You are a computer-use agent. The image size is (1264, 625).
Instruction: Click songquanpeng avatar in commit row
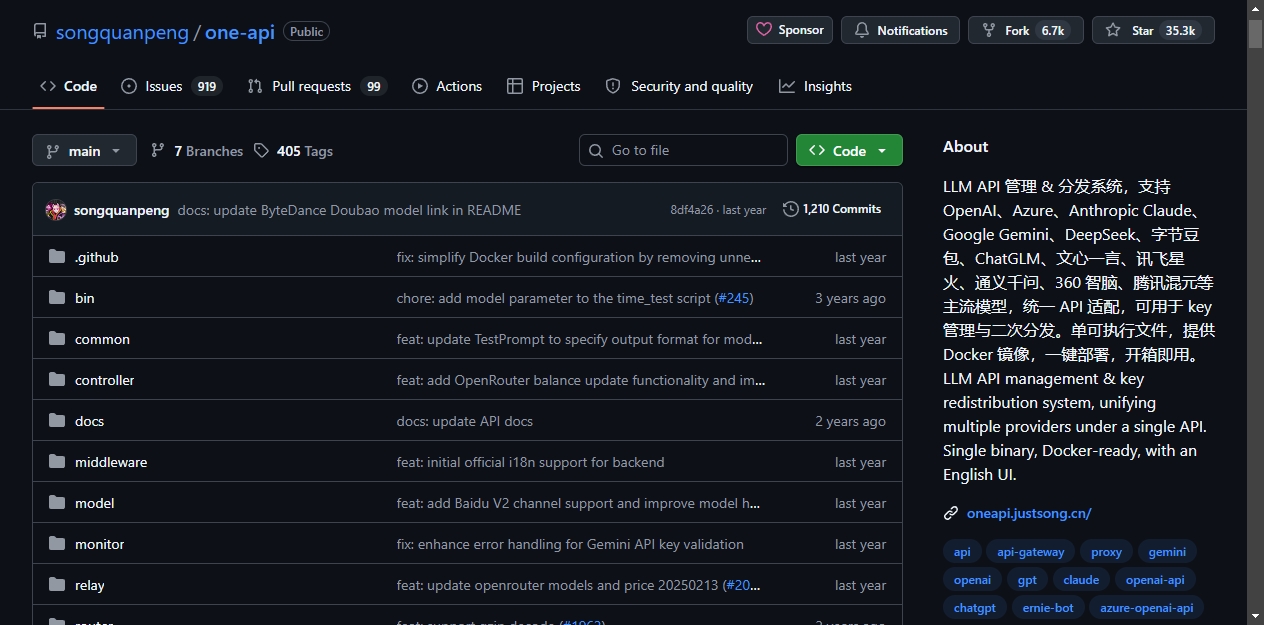tap(56, 210)
